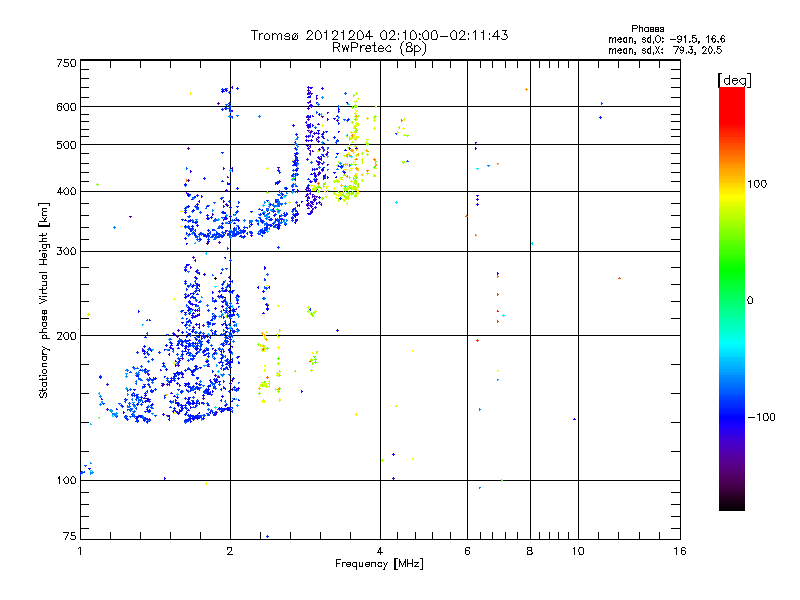Click the y-axis tick label '600'
Screen dimensions: 800x600
pos(67,107)
